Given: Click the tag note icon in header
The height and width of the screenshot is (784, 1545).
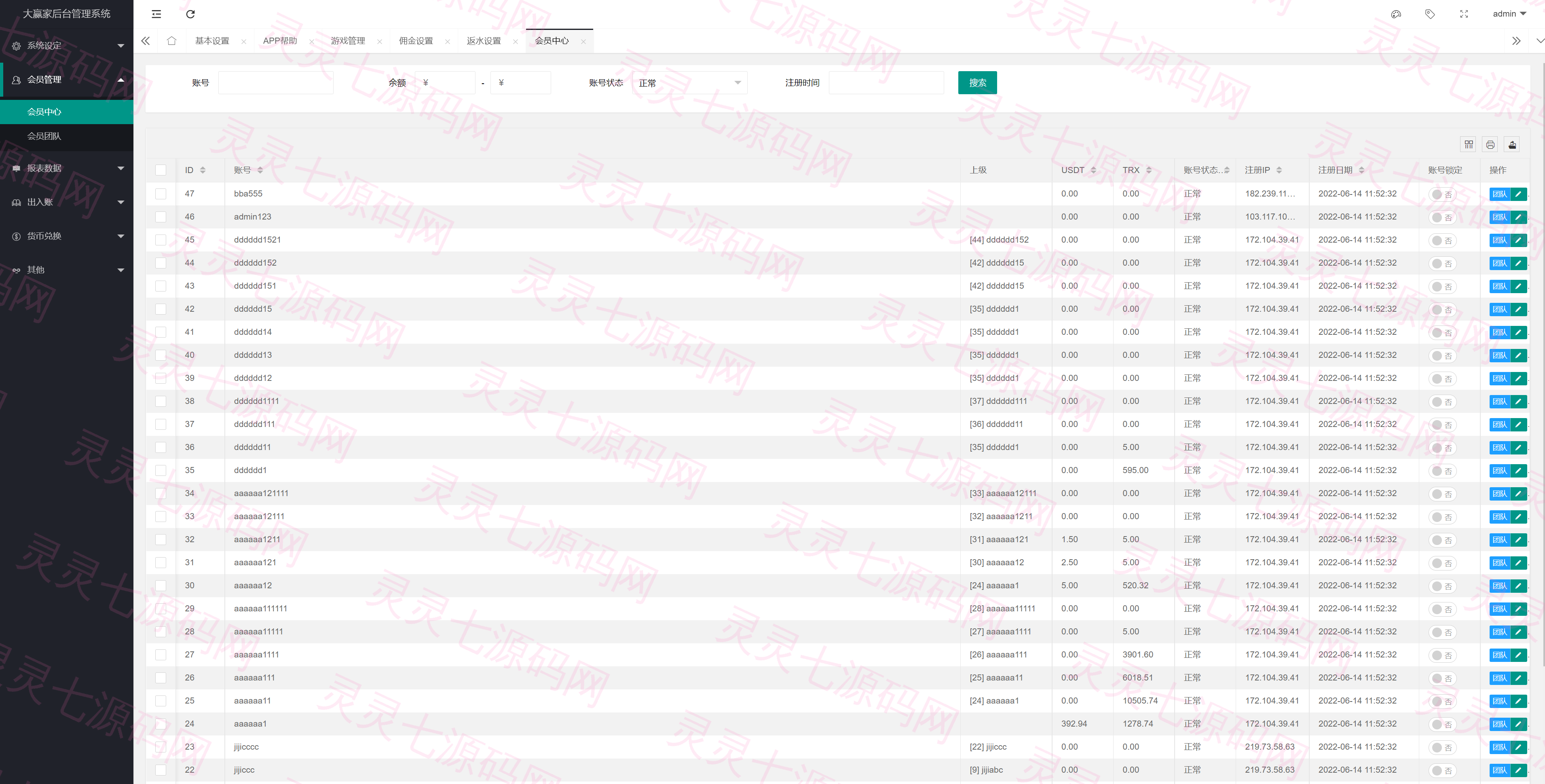Looking at the screenshot, I should (x=1430, y=14).
